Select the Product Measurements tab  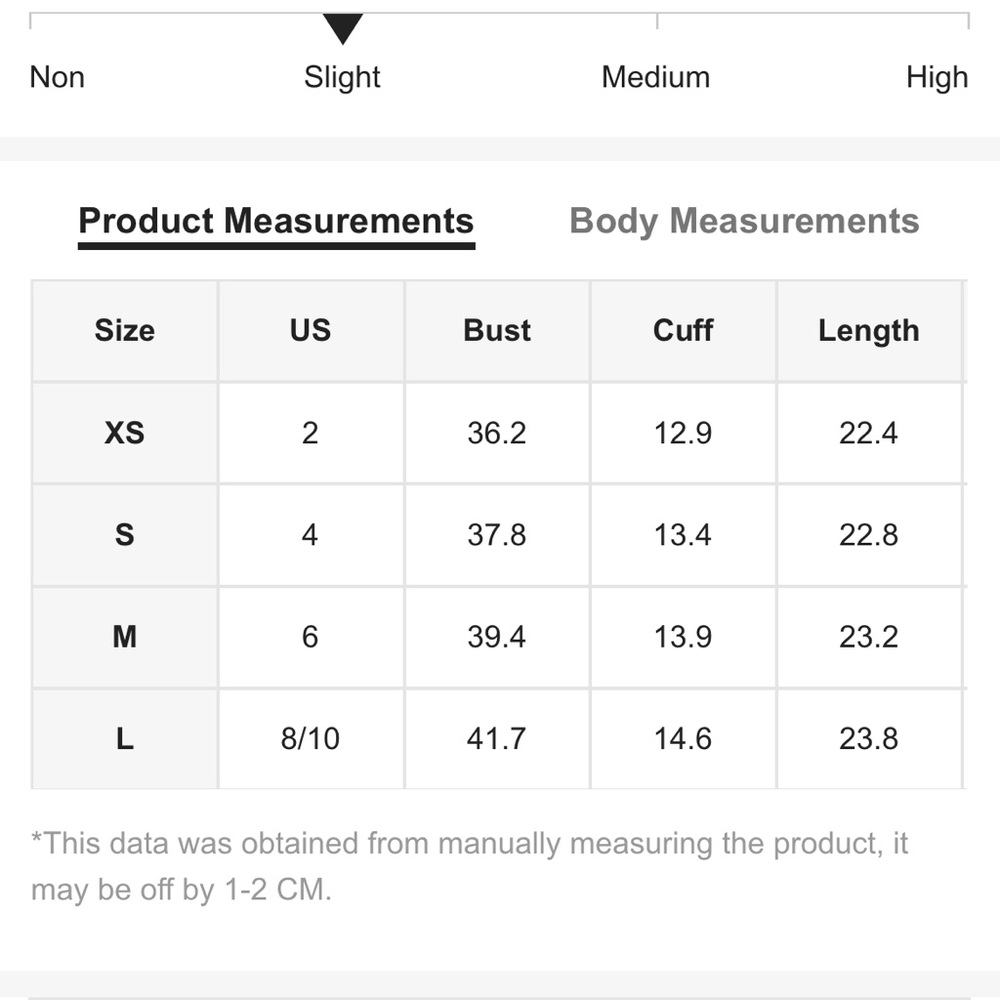point(276,221)
